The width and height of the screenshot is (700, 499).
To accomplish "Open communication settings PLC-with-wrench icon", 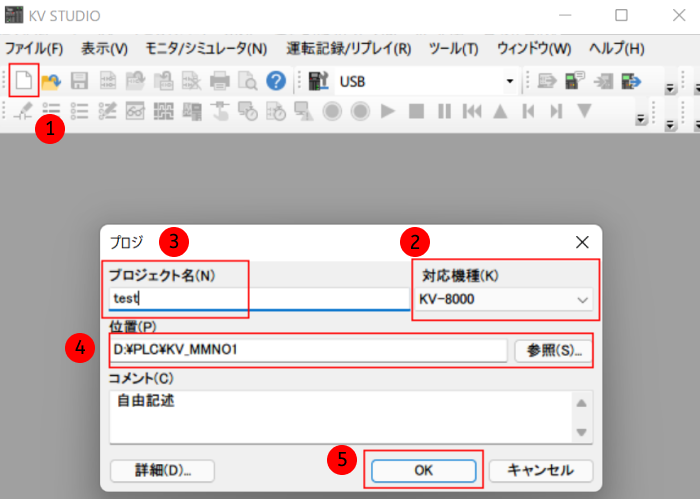I will 319,81.
